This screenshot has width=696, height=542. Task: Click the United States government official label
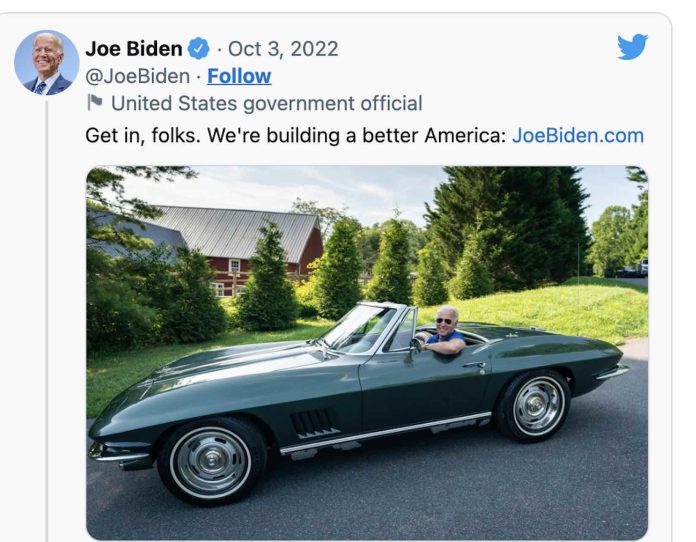[266, 103]
